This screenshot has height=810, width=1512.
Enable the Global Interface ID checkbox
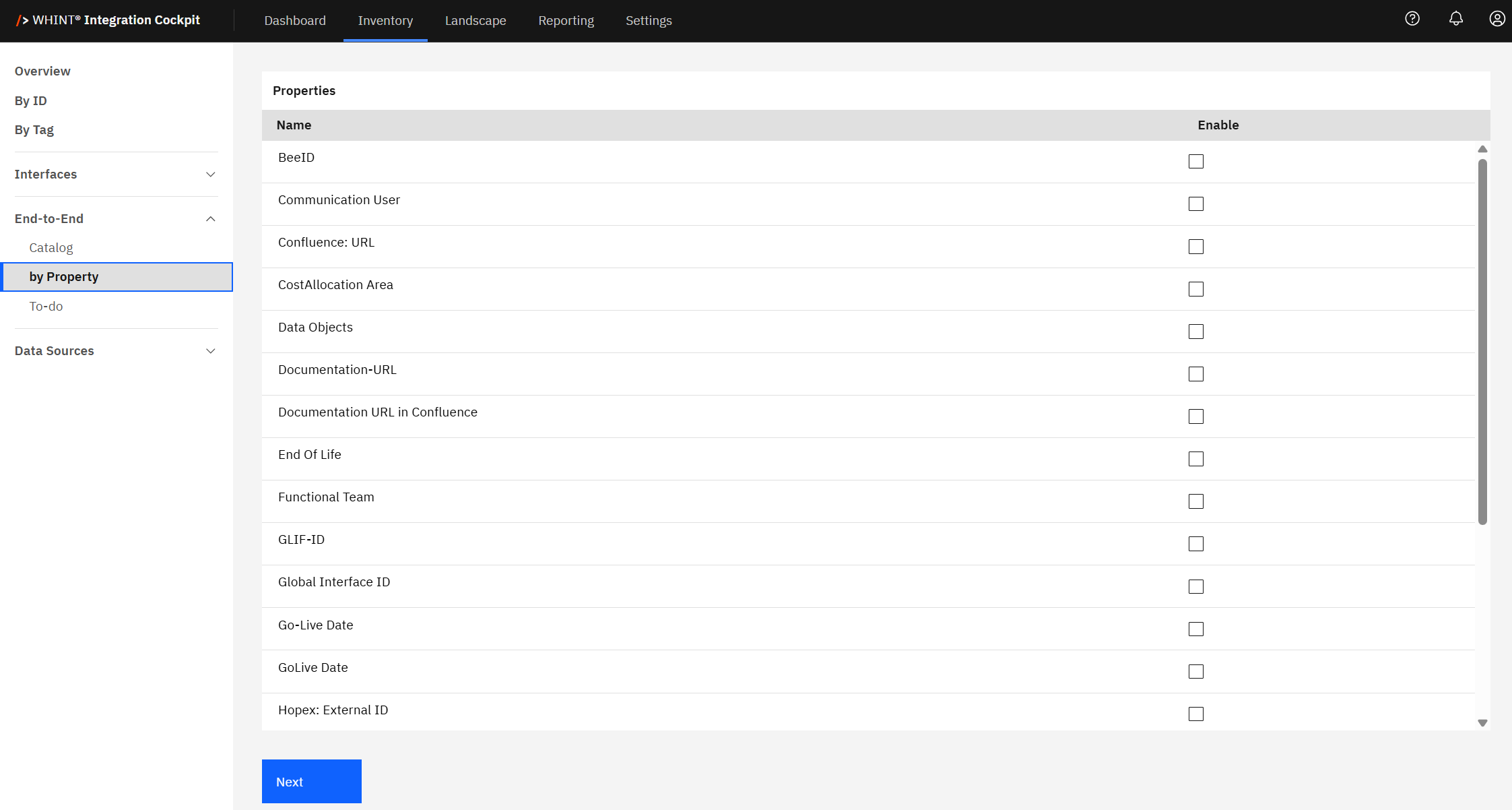pos(1195,586)
